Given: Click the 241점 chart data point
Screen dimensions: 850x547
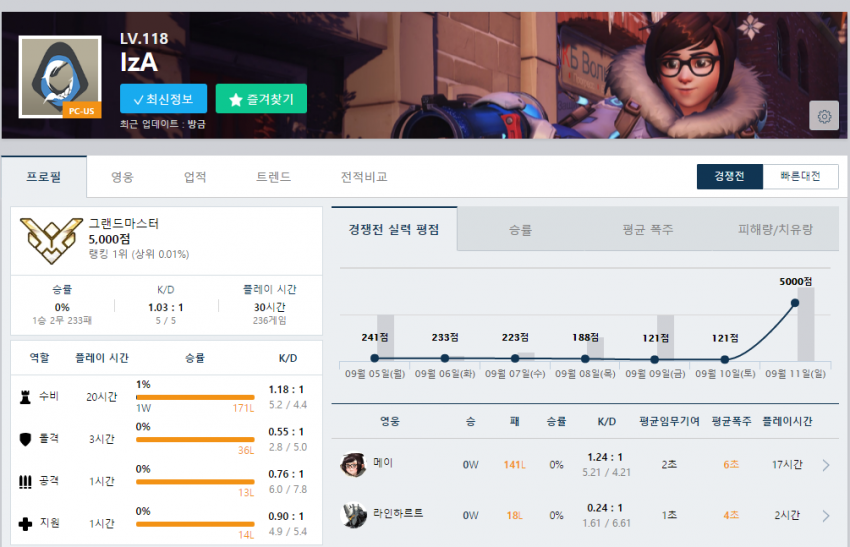Looking at the screenshot, I should point(375,358).
